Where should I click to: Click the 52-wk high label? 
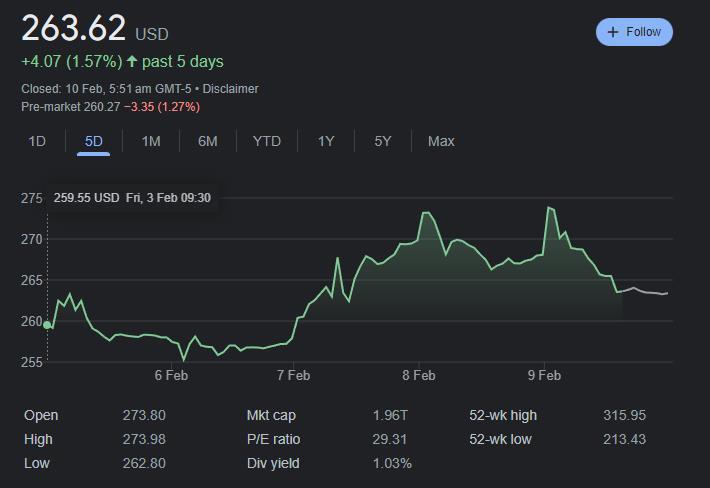click(503, 415)
